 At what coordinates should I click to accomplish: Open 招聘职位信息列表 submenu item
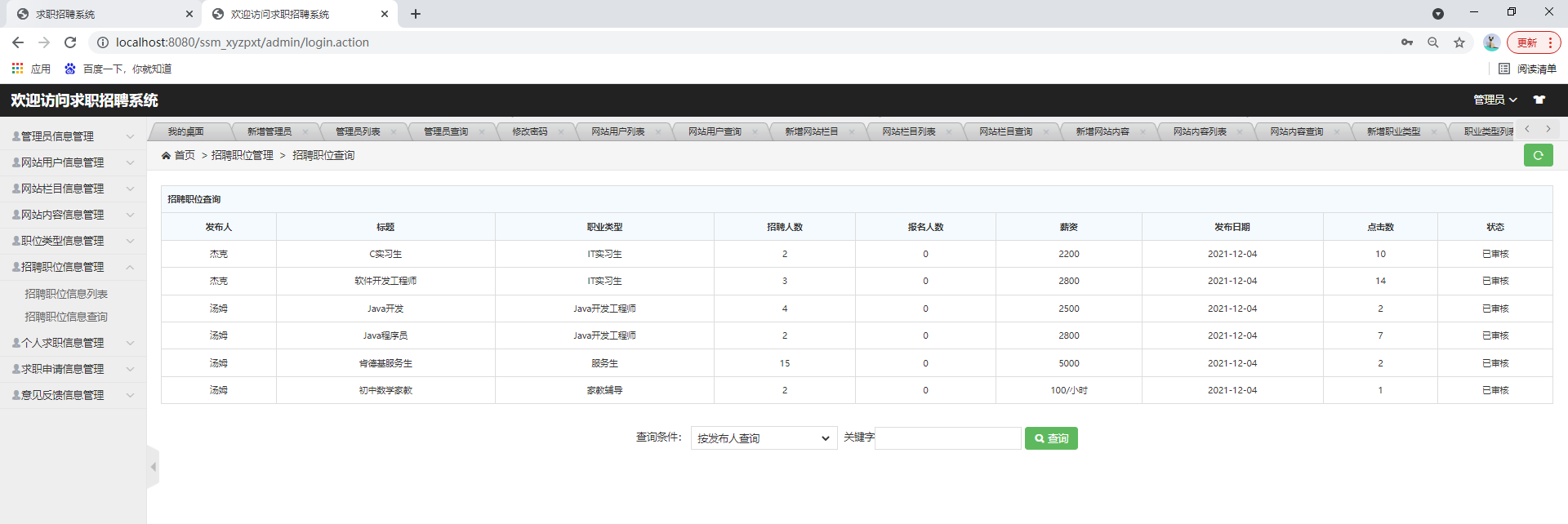pyautogui.click(x=66, y=294)
